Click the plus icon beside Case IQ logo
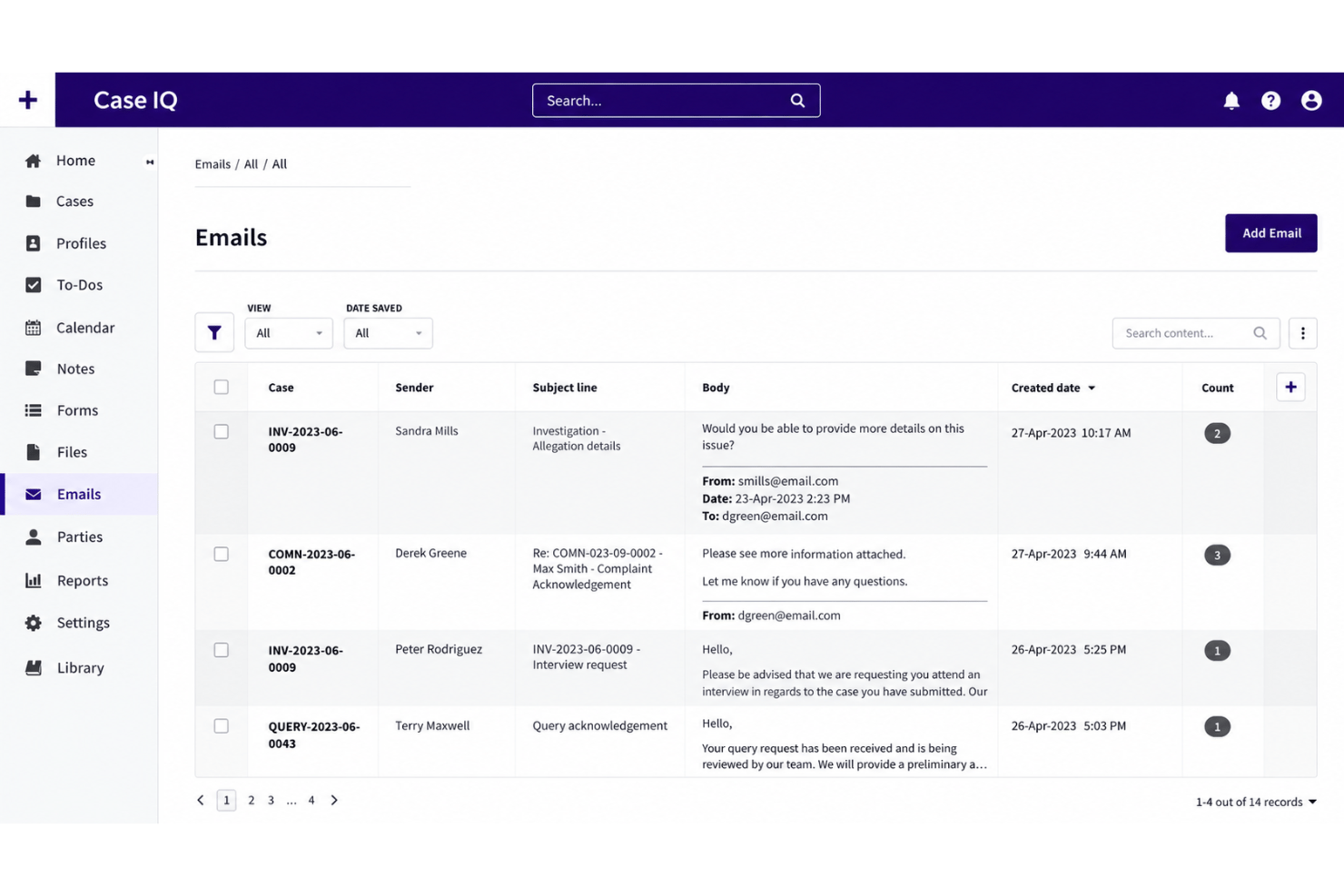This screenshot has height=896, width=1344. point(27,100)
